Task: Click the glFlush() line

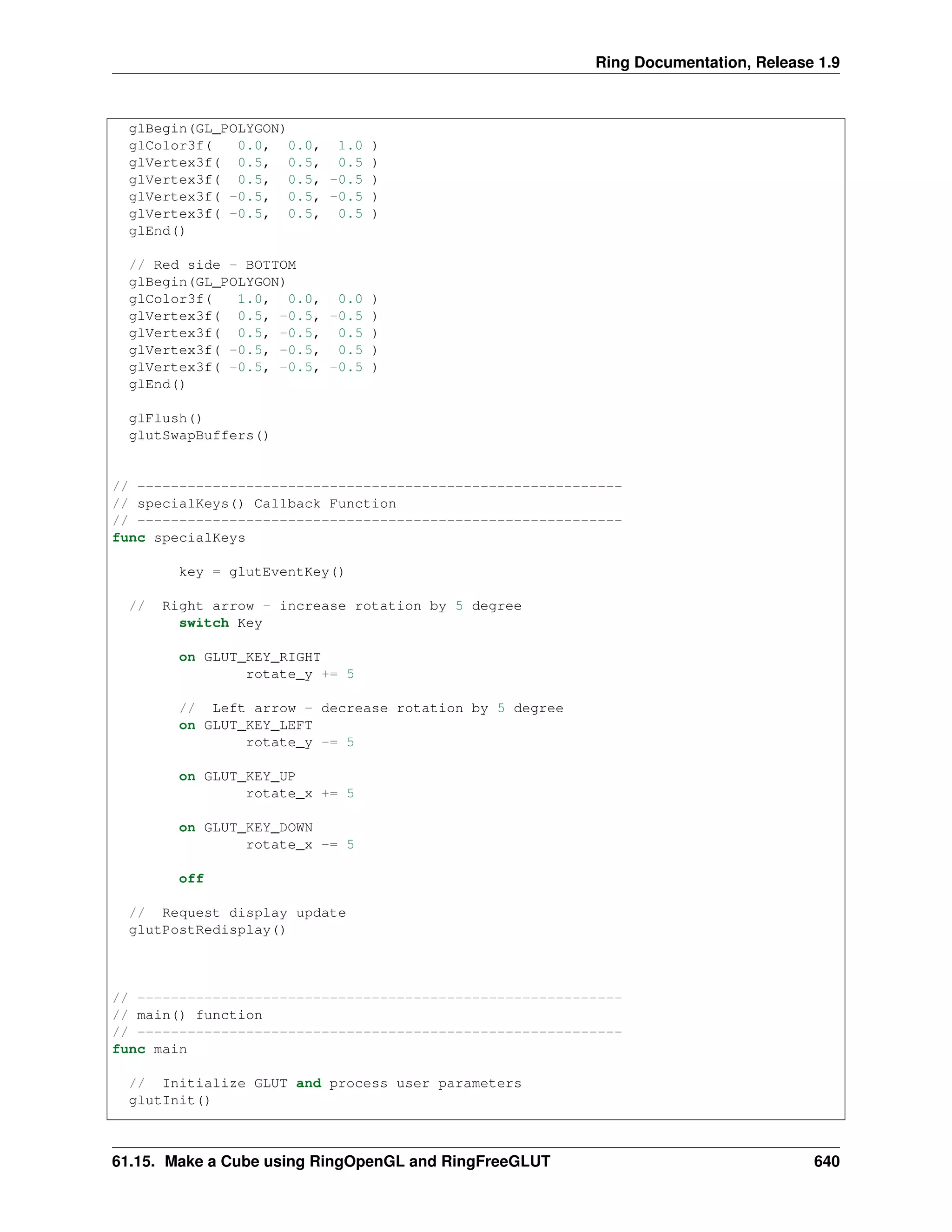Action: click(165, 418)
